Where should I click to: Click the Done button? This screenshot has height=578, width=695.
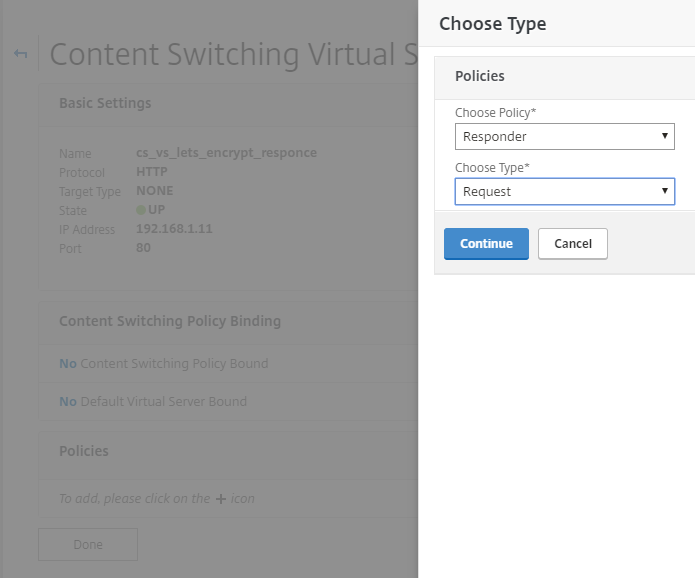(x=88, y=544)
